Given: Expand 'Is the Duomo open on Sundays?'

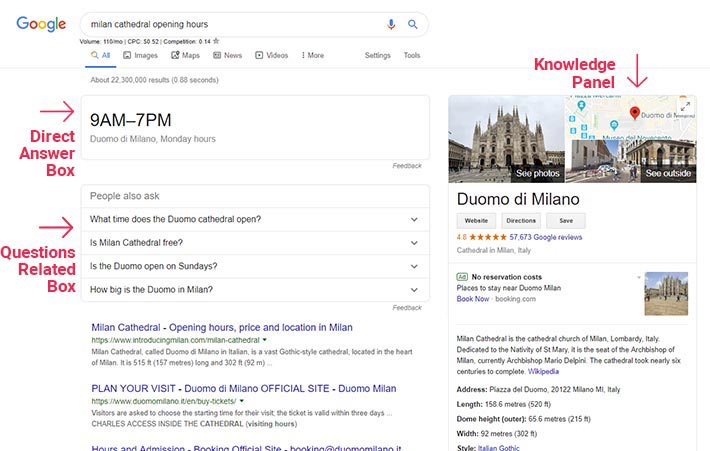Looking at the screenshot, I should [x=255, y=266].
